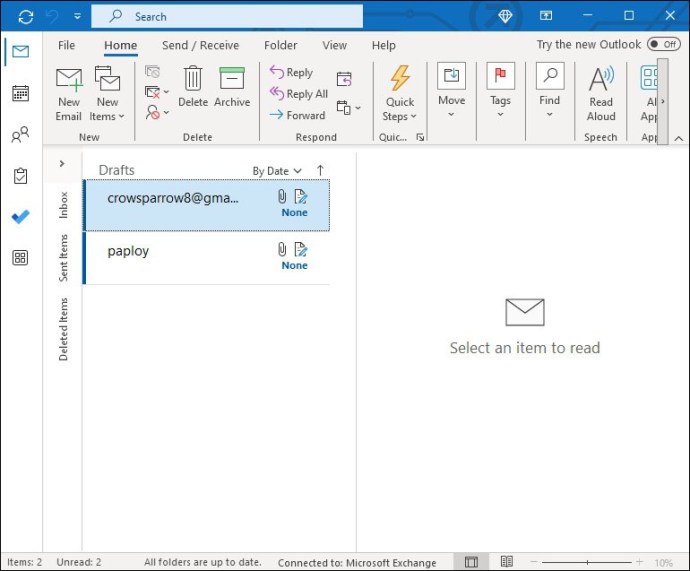Open the File menu
Image resolution: width=690 pixels, height=571 pixels.
point(66,45)
